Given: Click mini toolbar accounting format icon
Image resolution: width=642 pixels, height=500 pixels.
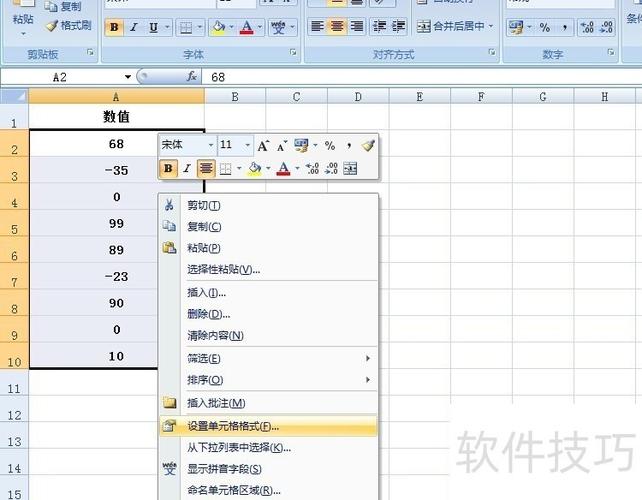Looking at the screenshot, I should point(301,145).
